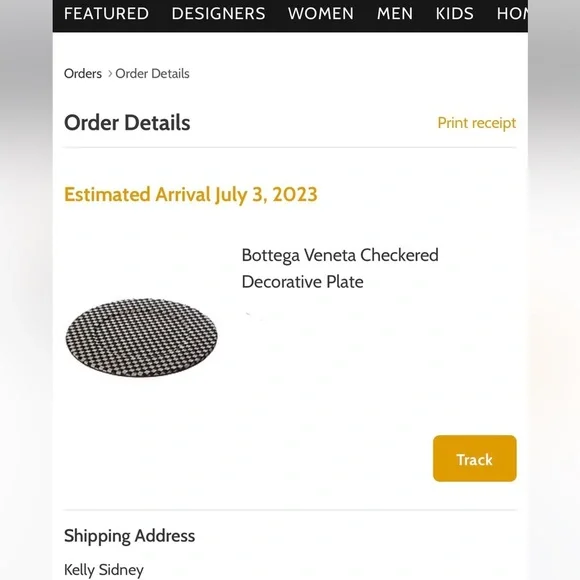This screenshot has width=580, height=580.
Task: Click the divider line above Shipping Address
Action: coord(290,510)
